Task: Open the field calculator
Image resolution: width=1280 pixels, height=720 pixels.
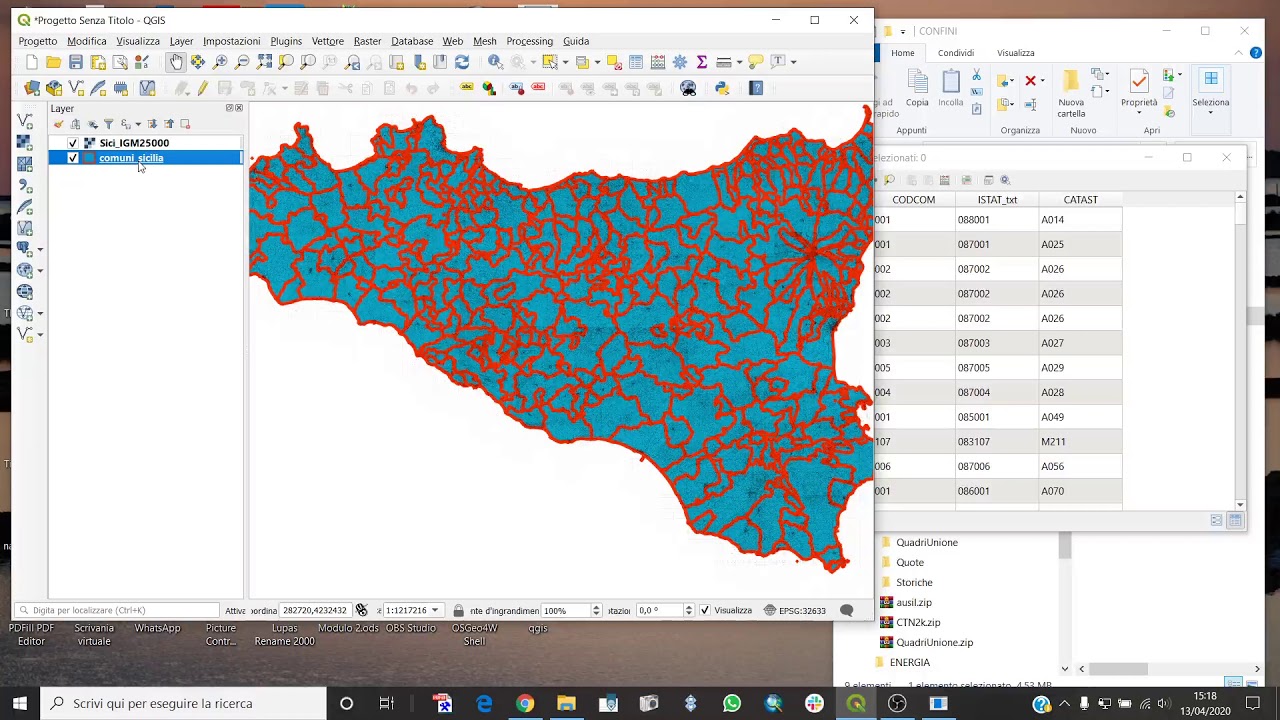Action: (x=658, y=62)
